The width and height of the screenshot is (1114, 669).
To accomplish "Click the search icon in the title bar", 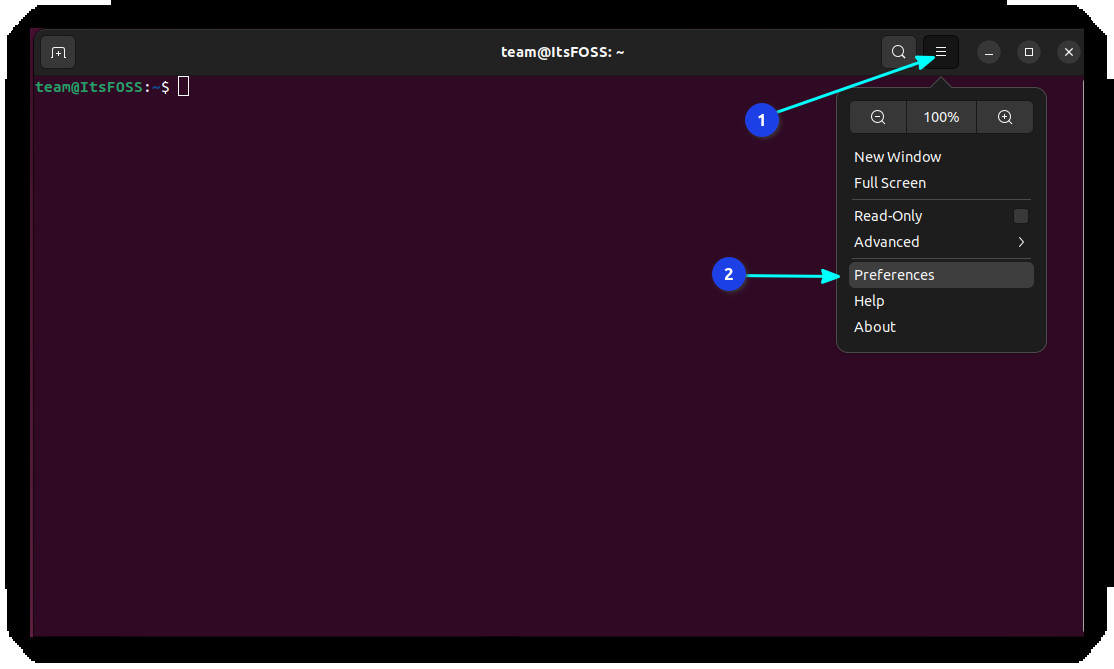I will 898,51.
